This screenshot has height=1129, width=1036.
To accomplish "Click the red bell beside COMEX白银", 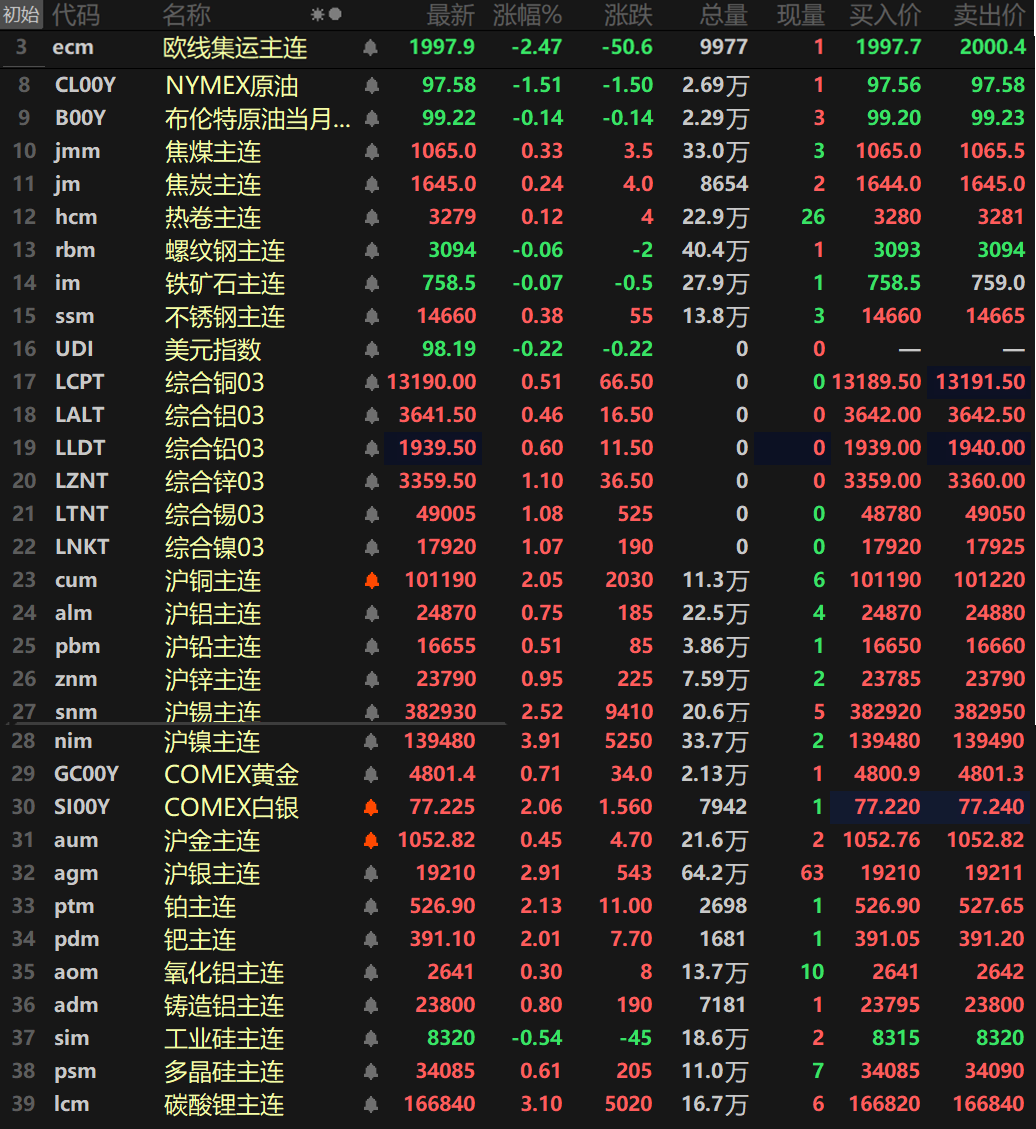I will (372, 808).
